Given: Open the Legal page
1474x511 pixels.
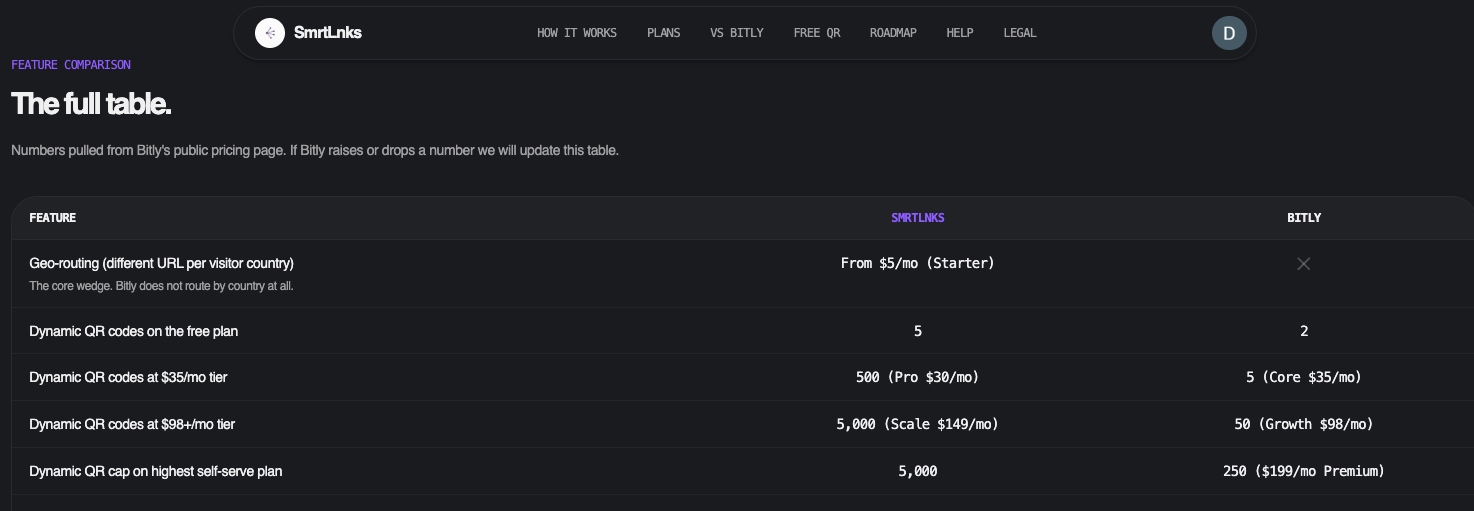Looking at the screenshot, I should [x=1020, y=33].
